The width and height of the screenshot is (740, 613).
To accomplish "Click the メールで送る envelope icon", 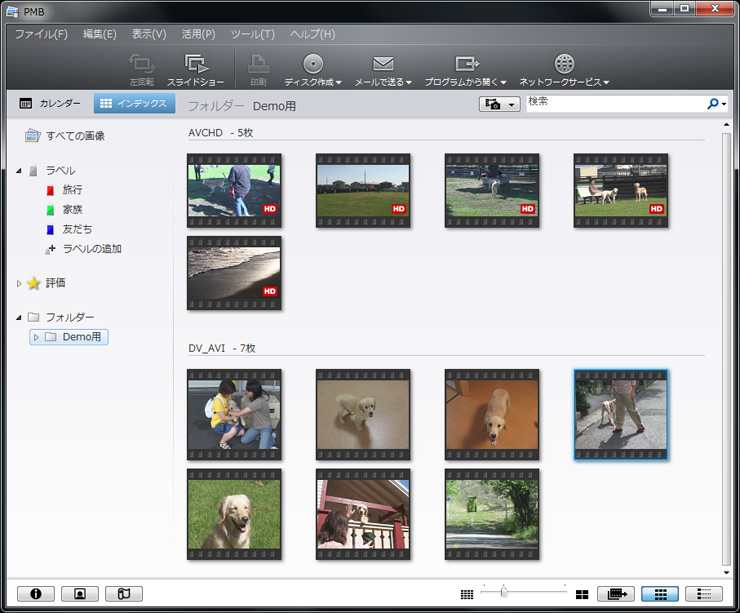I will click(x=382, y=64).
